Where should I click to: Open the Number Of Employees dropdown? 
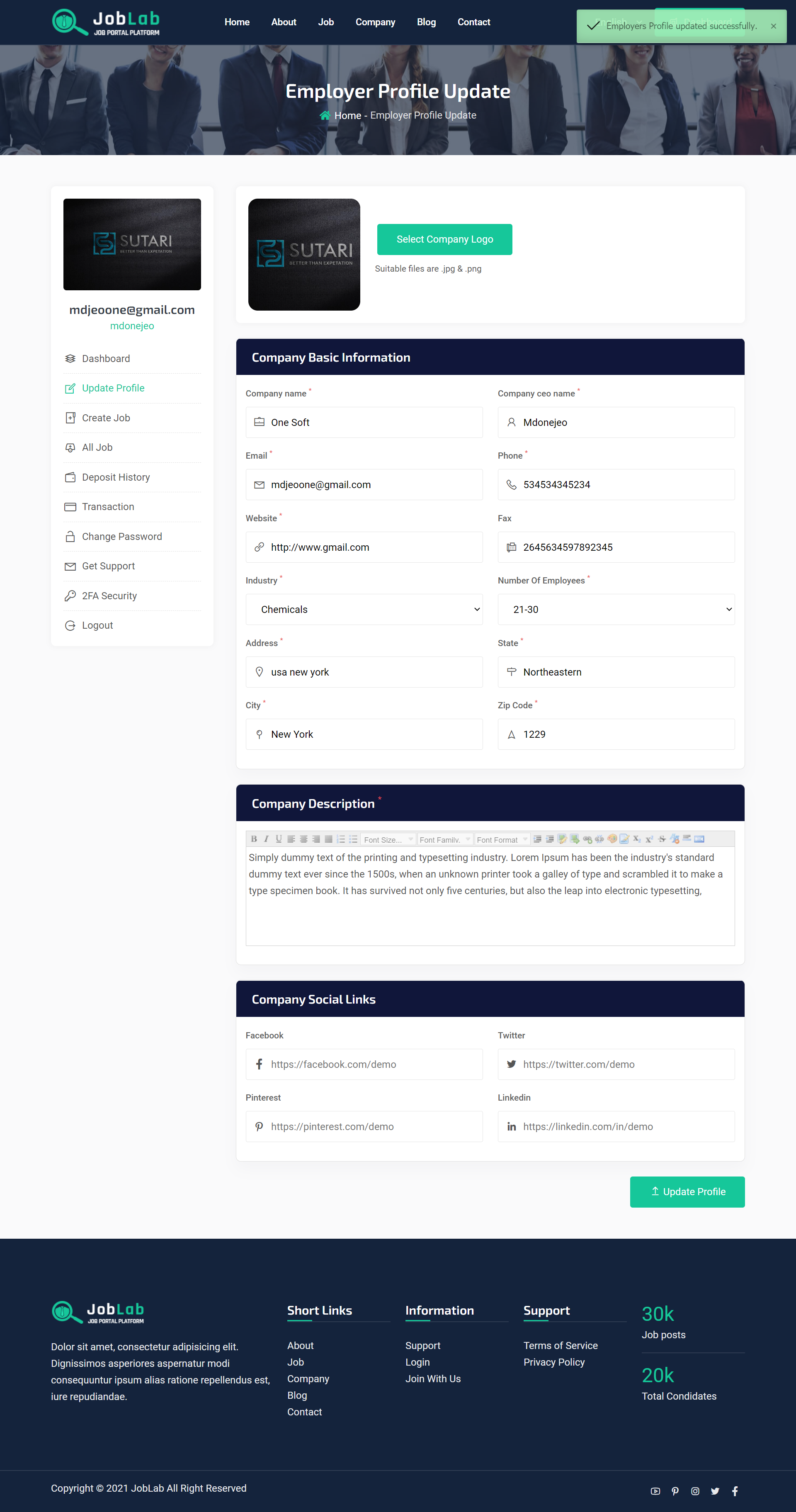616,609
